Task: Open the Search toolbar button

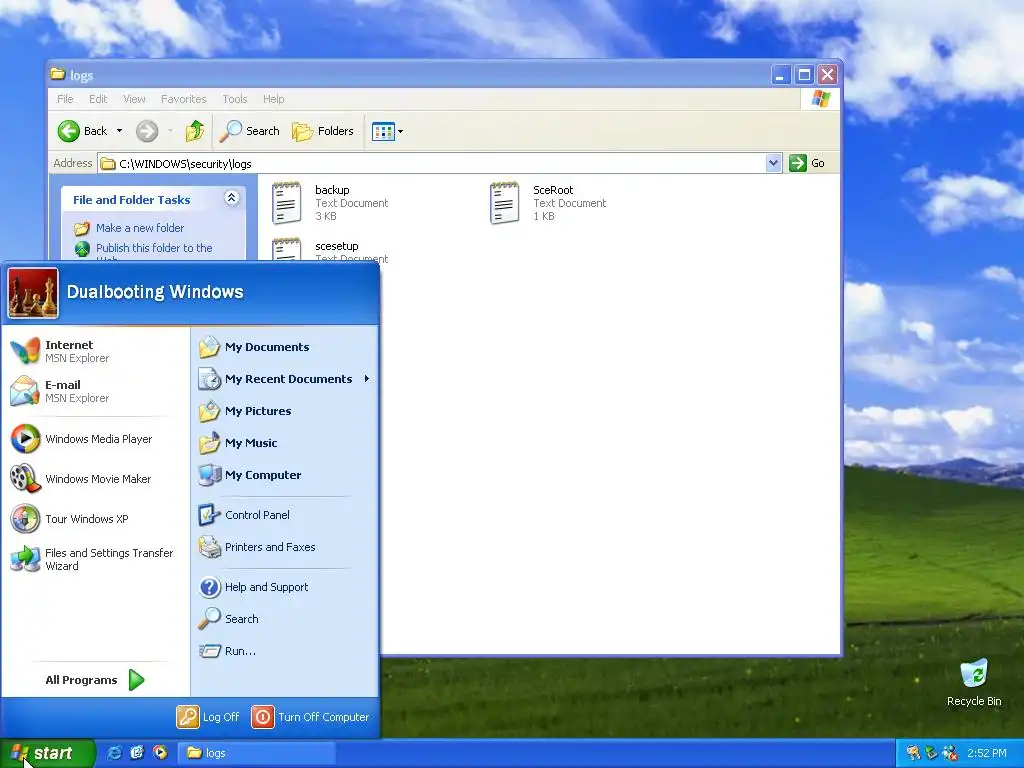Action: click(249, 131)
